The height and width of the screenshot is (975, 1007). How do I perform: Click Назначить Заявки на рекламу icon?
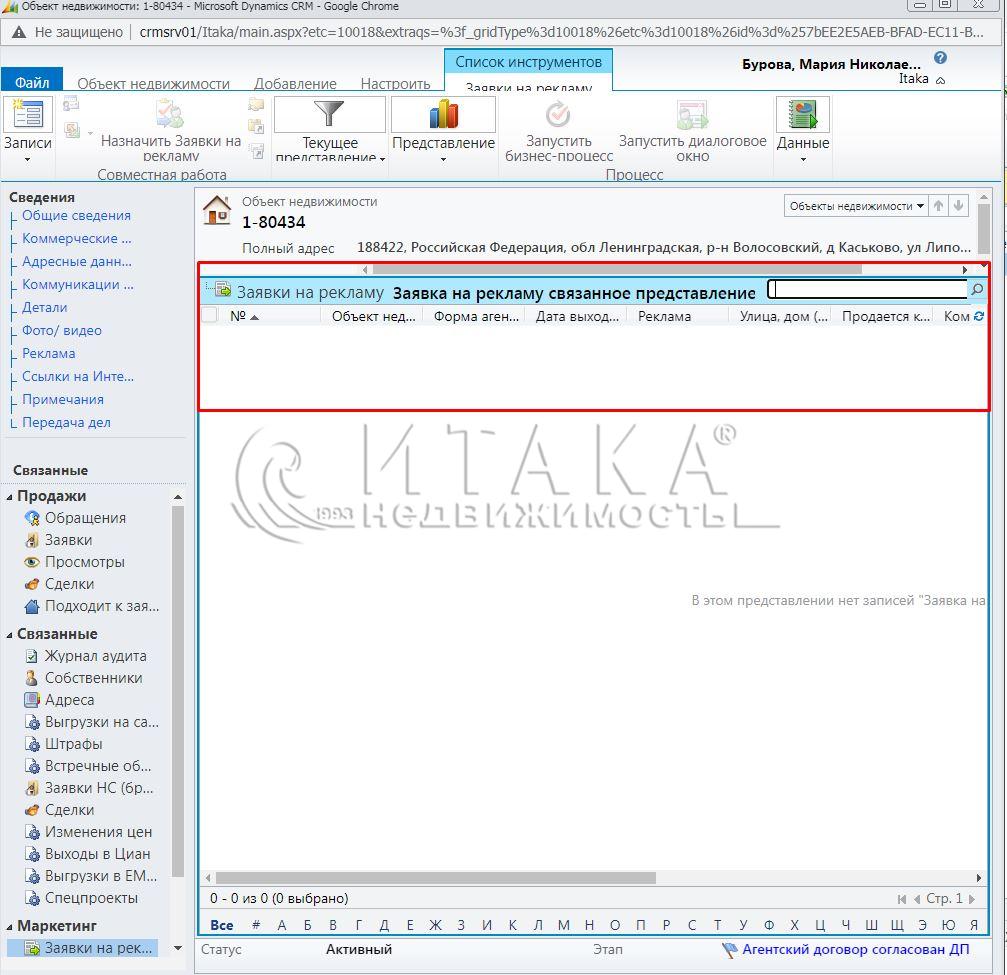[x=170, y=114]
